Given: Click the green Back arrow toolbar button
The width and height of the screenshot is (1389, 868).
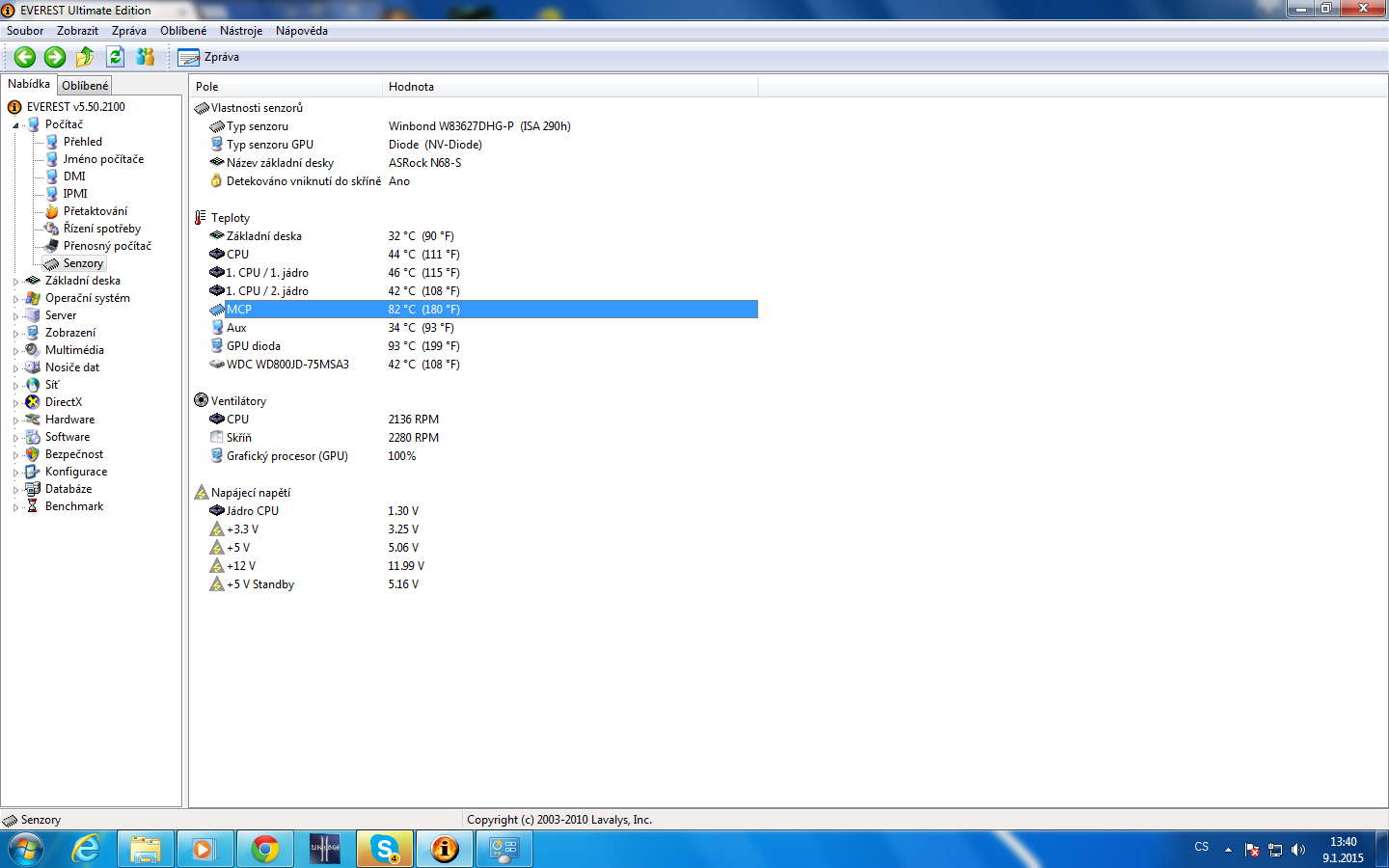Looking at the screenshot, I should (x=25, y=57).
